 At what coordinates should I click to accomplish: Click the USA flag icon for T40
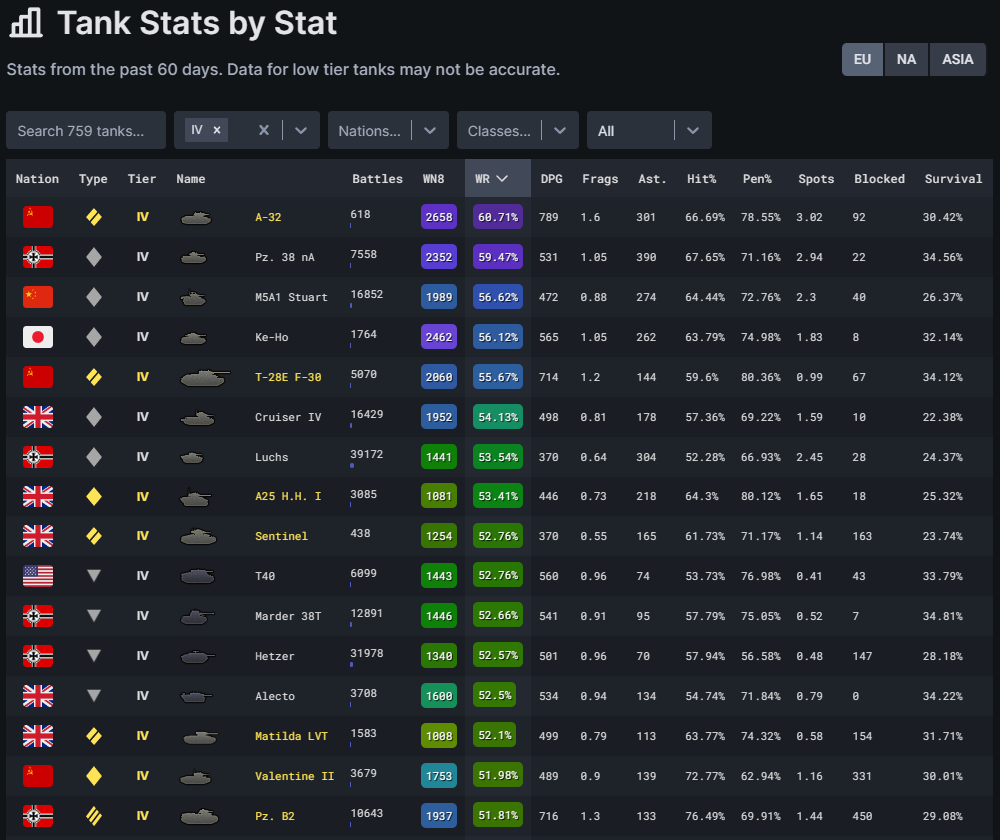(x=38, y=576)
